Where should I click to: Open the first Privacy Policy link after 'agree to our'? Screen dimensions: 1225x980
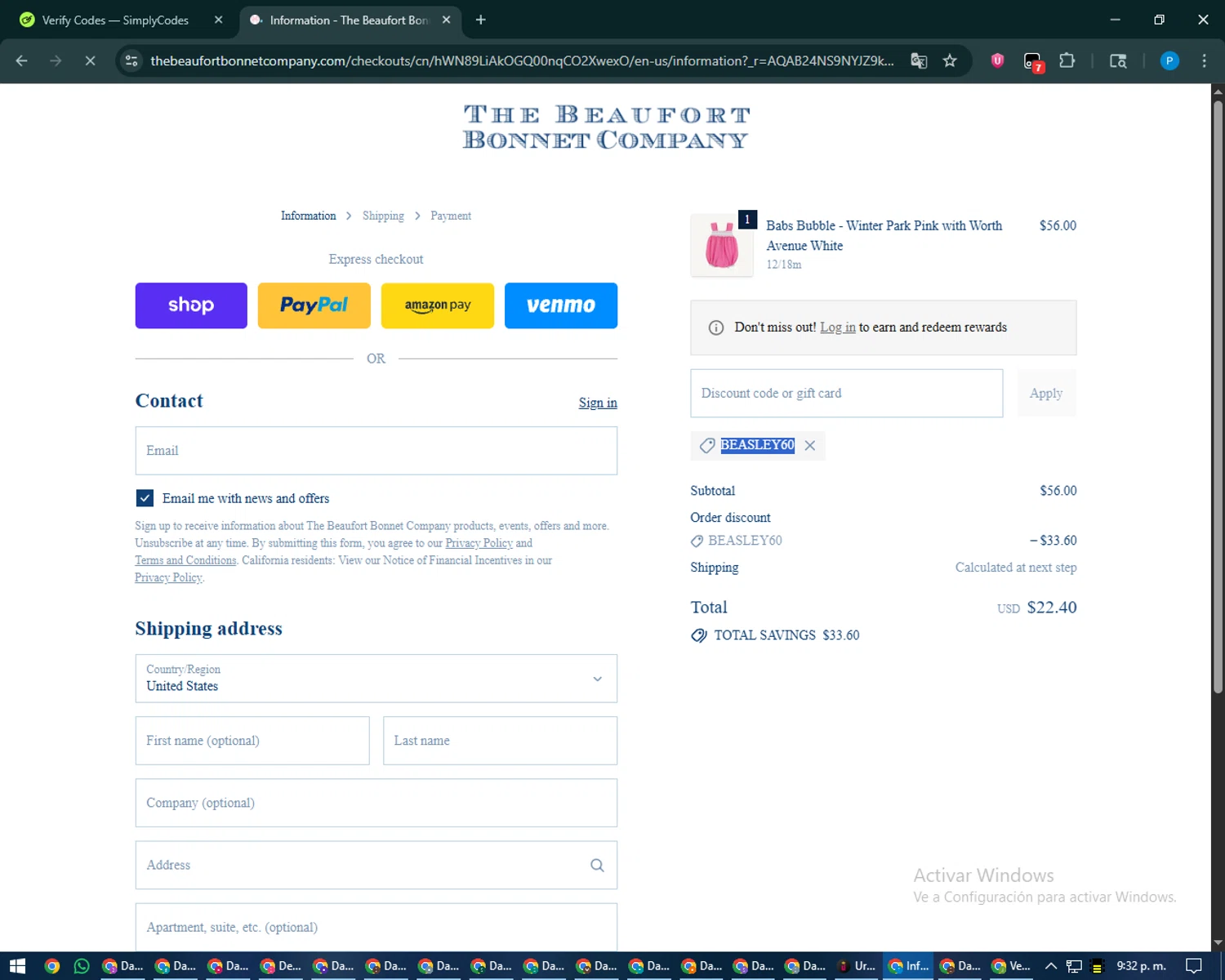(479, 543)
